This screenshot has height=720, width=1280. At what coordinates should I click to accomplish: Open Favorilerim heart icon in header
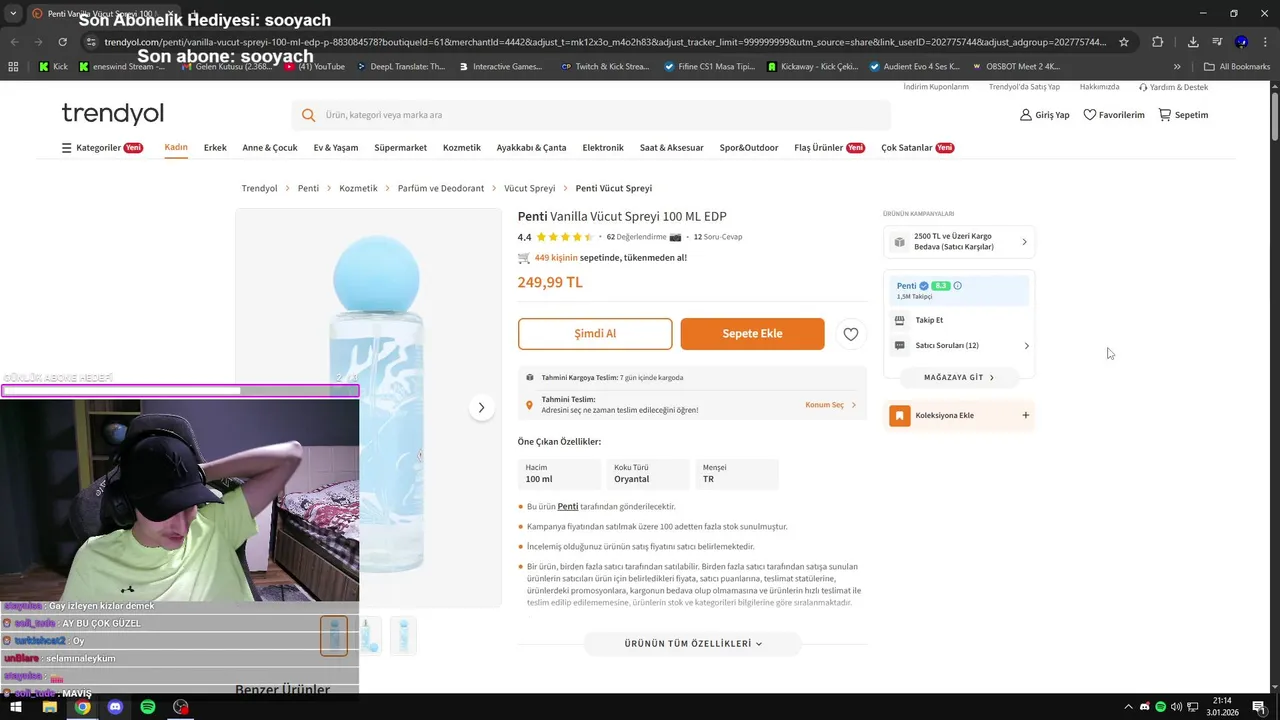[1090, 115]
